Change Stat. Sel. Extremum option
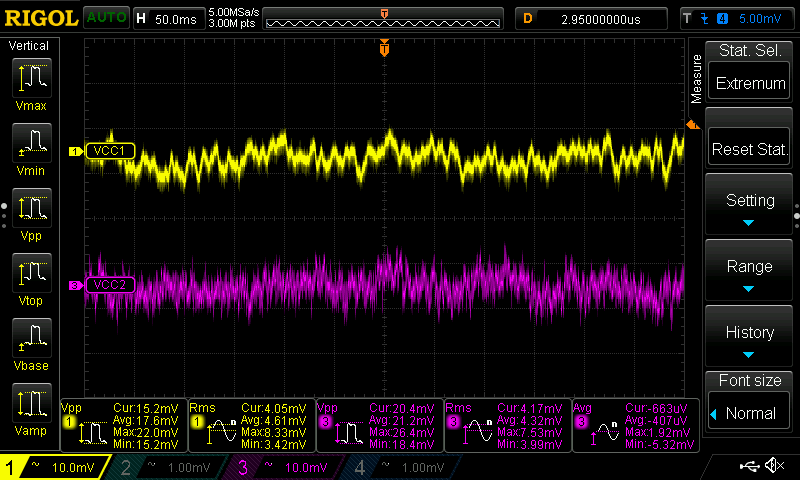 749,82
